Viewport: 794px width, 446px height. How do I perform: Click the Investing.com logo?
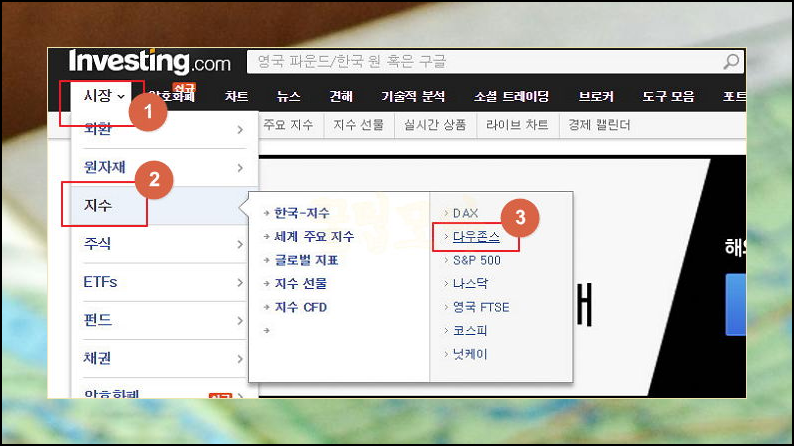(x=150, y=61)
